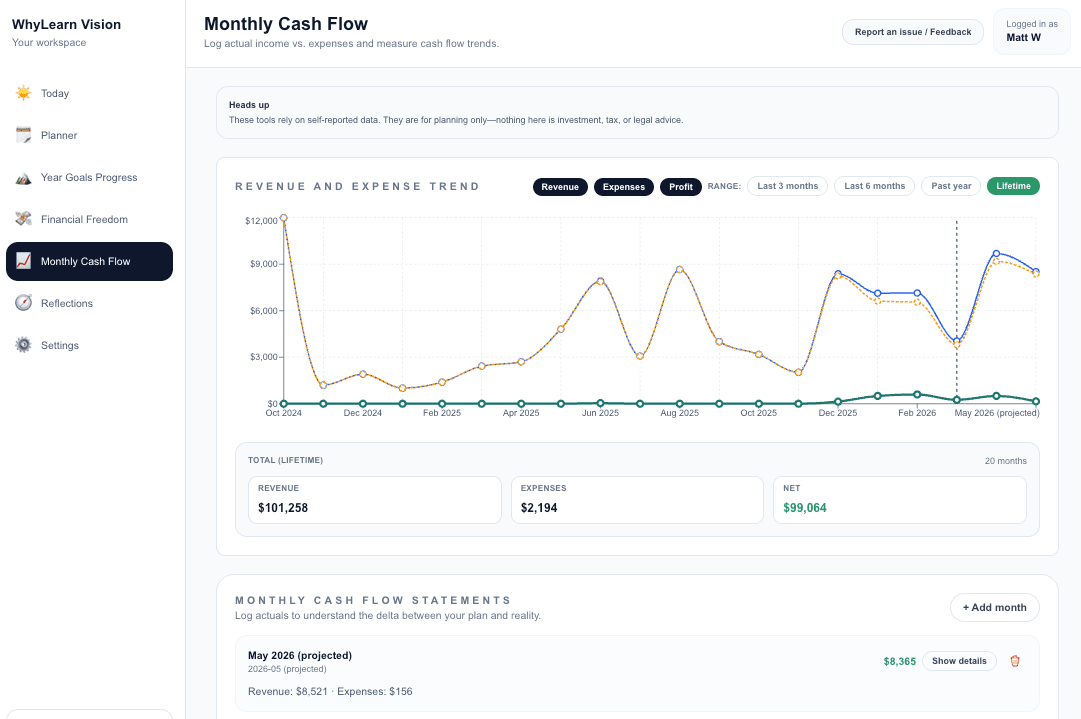Hide the Profit line in the chart
Screen dimensions: 1081x719
tap(681, 187)
